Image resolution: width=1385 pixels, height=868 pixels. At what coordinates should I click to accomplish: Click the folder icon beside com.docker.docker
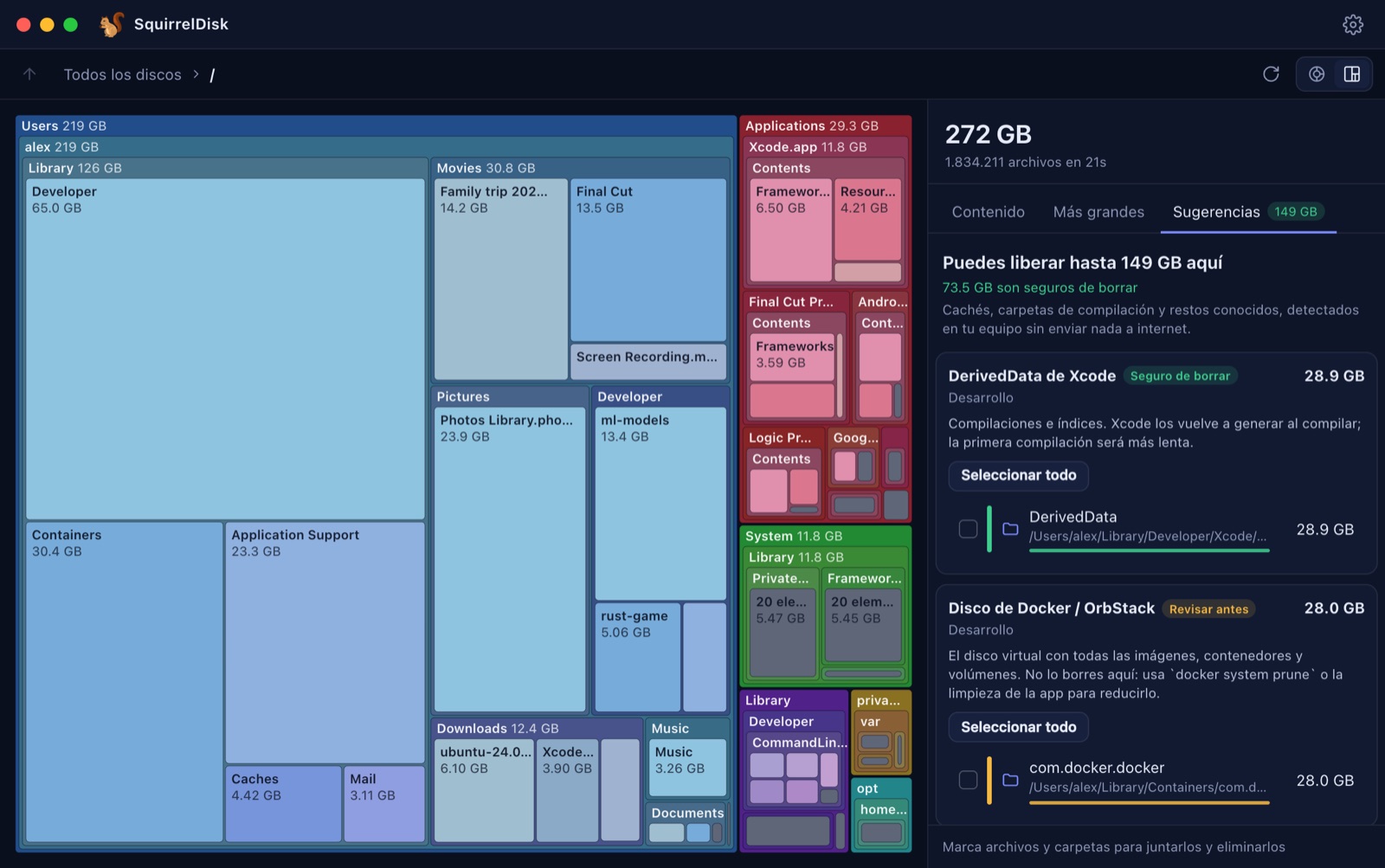(x=1010, y=780)
